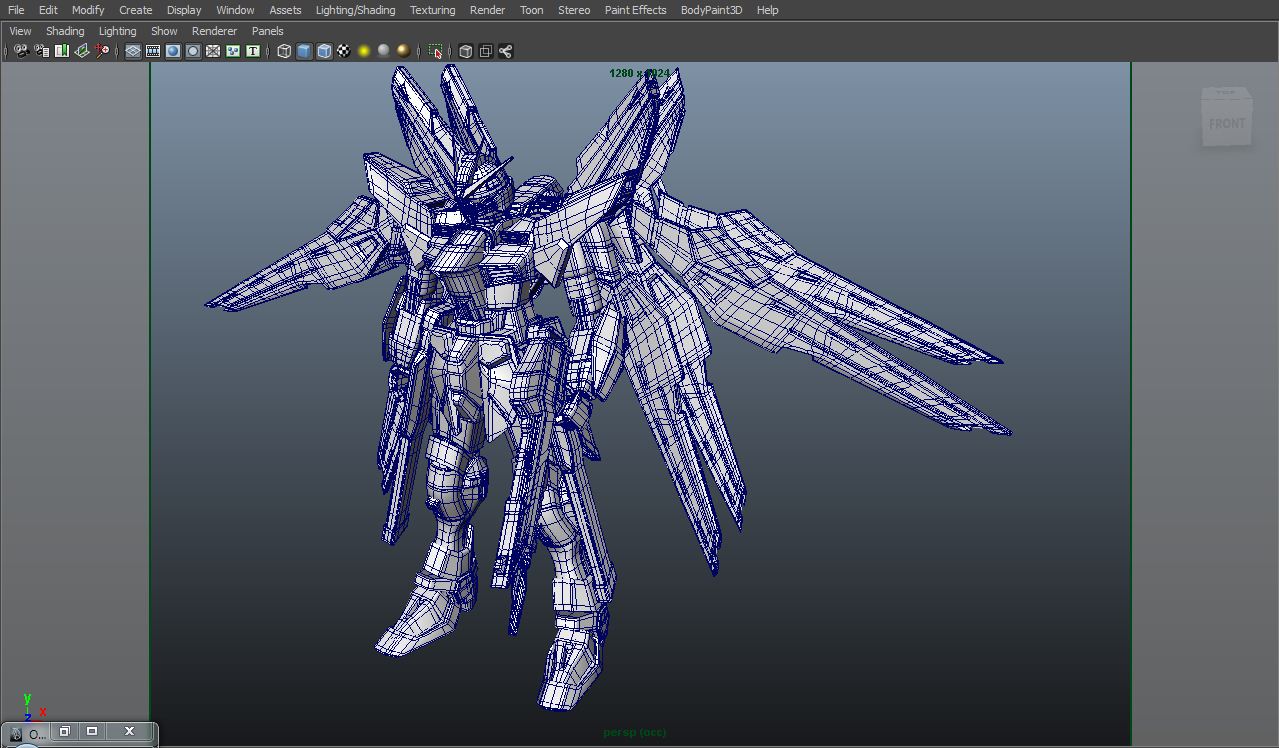Select Smooth Shade All mode

[304, 51]
